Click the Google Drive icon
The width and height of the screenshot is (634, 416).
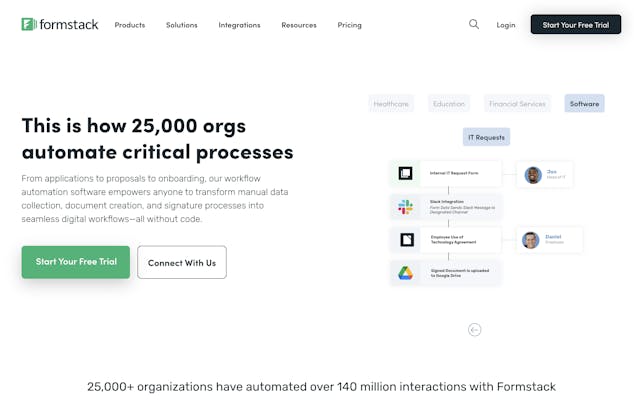click(405, 273)
